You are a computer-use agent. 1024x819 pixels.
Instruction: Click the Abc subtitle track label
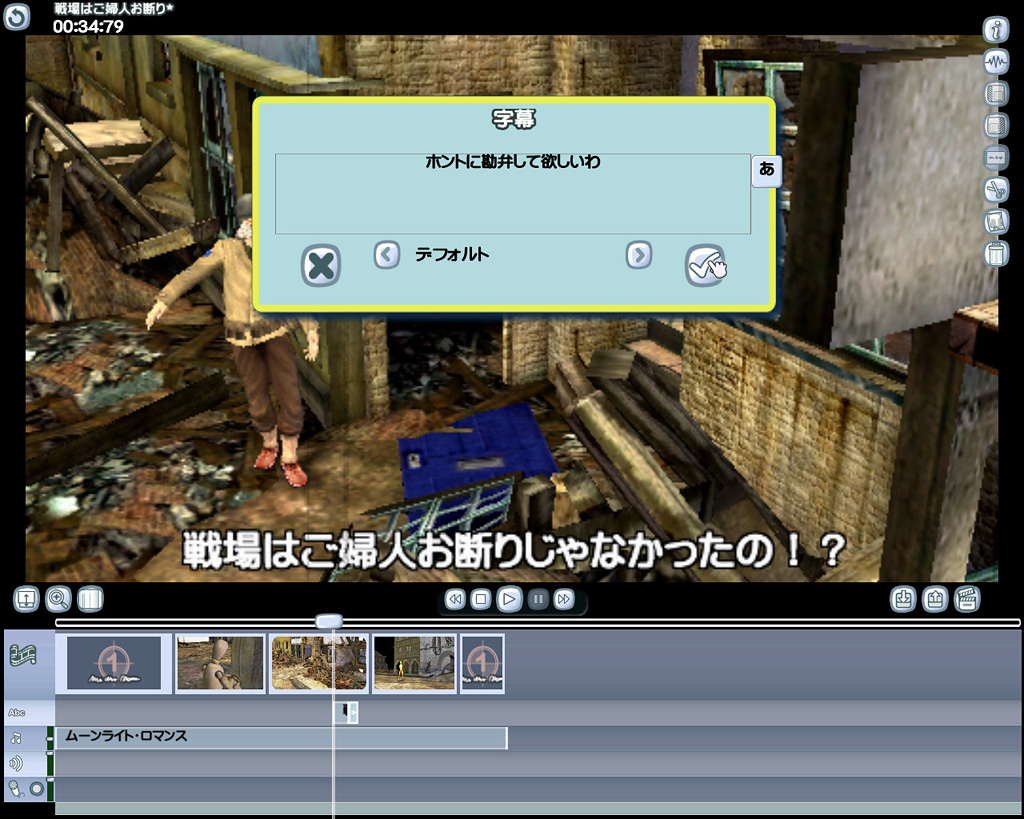click(x=17, y=713)
